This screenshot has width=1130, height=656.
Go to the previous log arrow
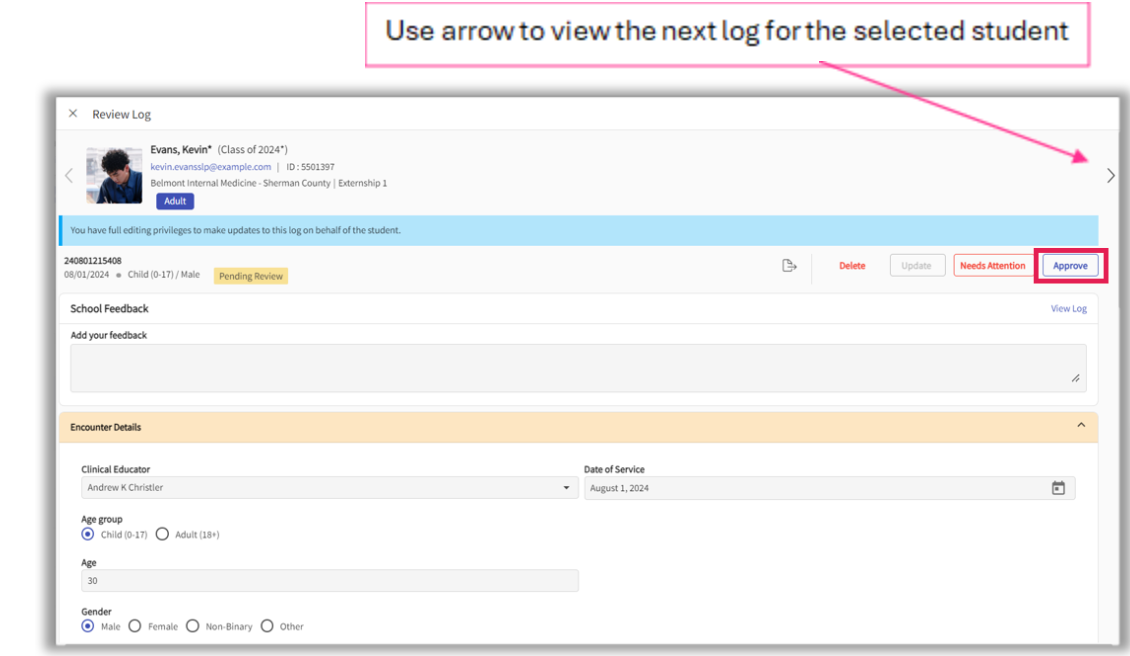tap(69, 176)
